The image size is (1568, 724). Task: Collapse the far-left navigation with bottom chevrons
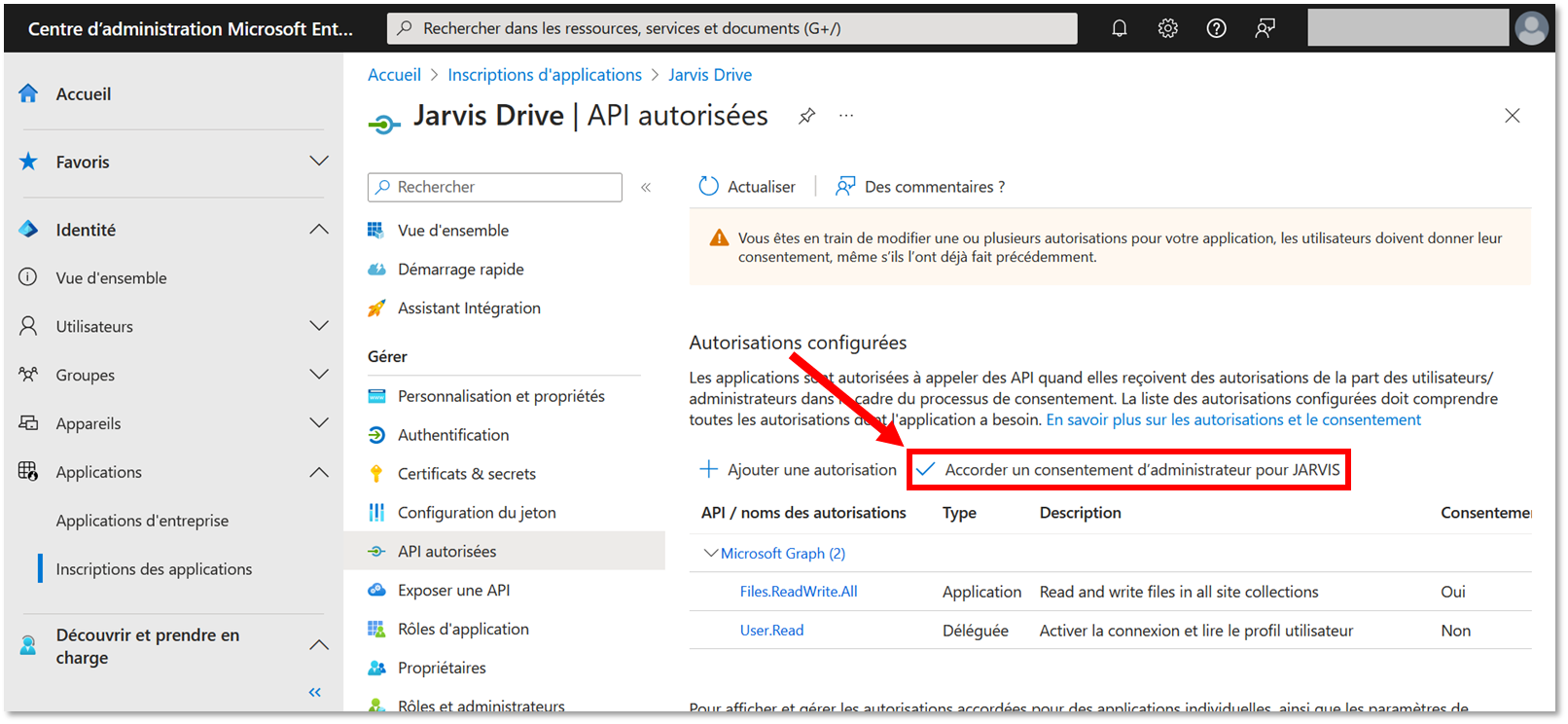[x=314, y=693]
